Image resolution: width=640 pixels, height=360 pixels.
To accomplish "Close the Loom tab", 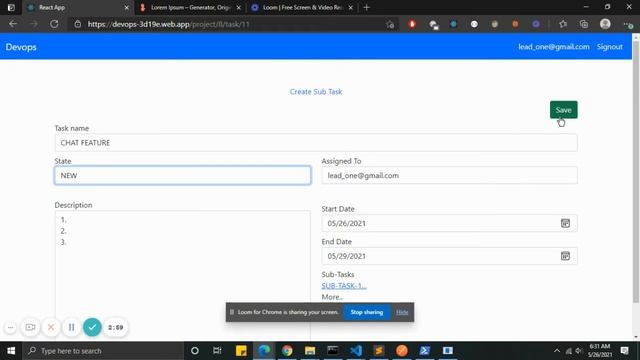I will pos(351,7).
